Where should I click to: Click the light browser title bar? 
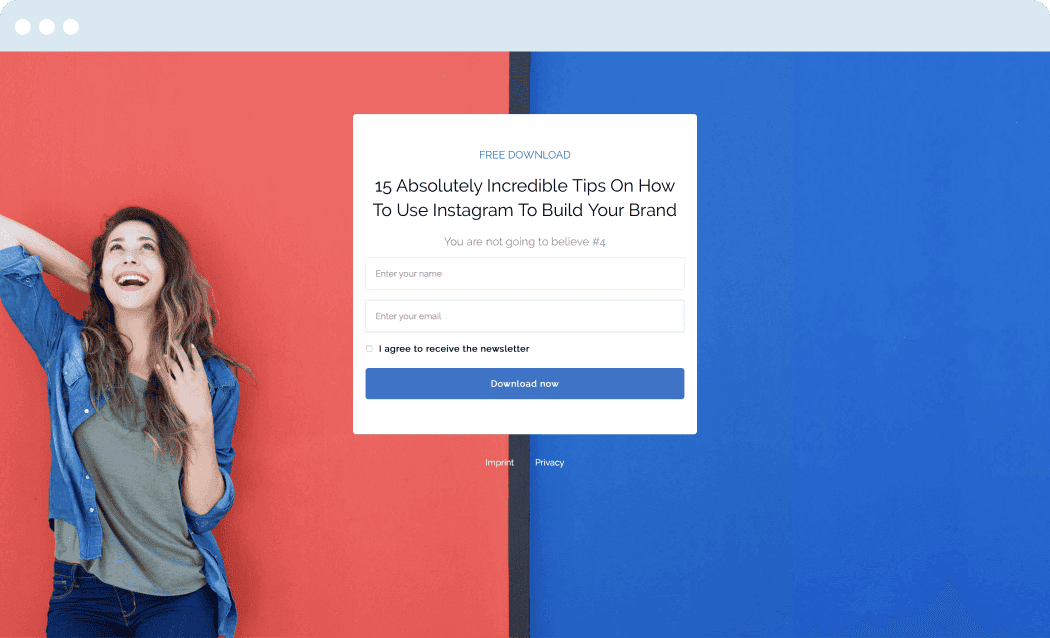[536, 25]
